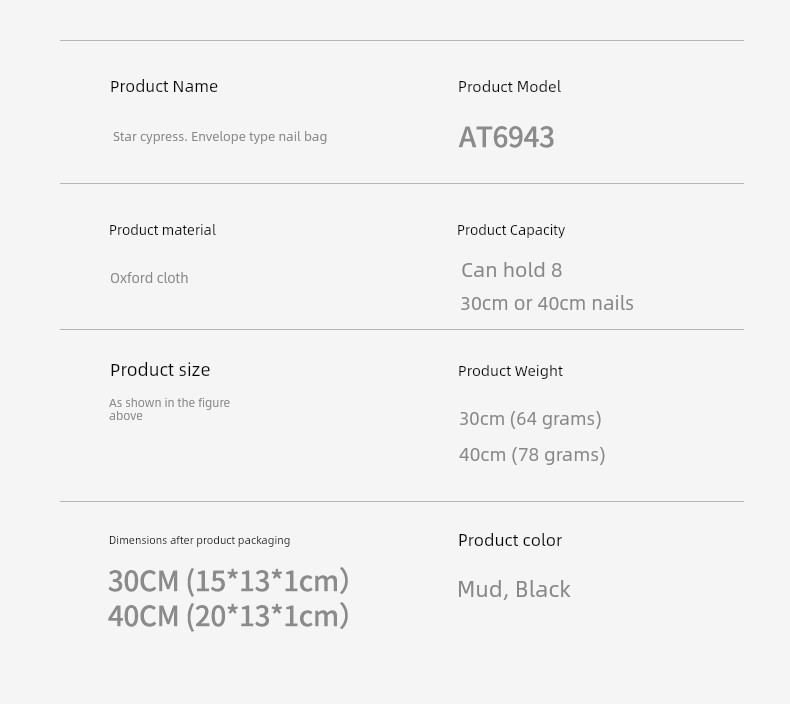Click the '40CM (20*13*1cm)' dimension
The image size is (790, 707).
pyautogui.click(x=228, y=616)
